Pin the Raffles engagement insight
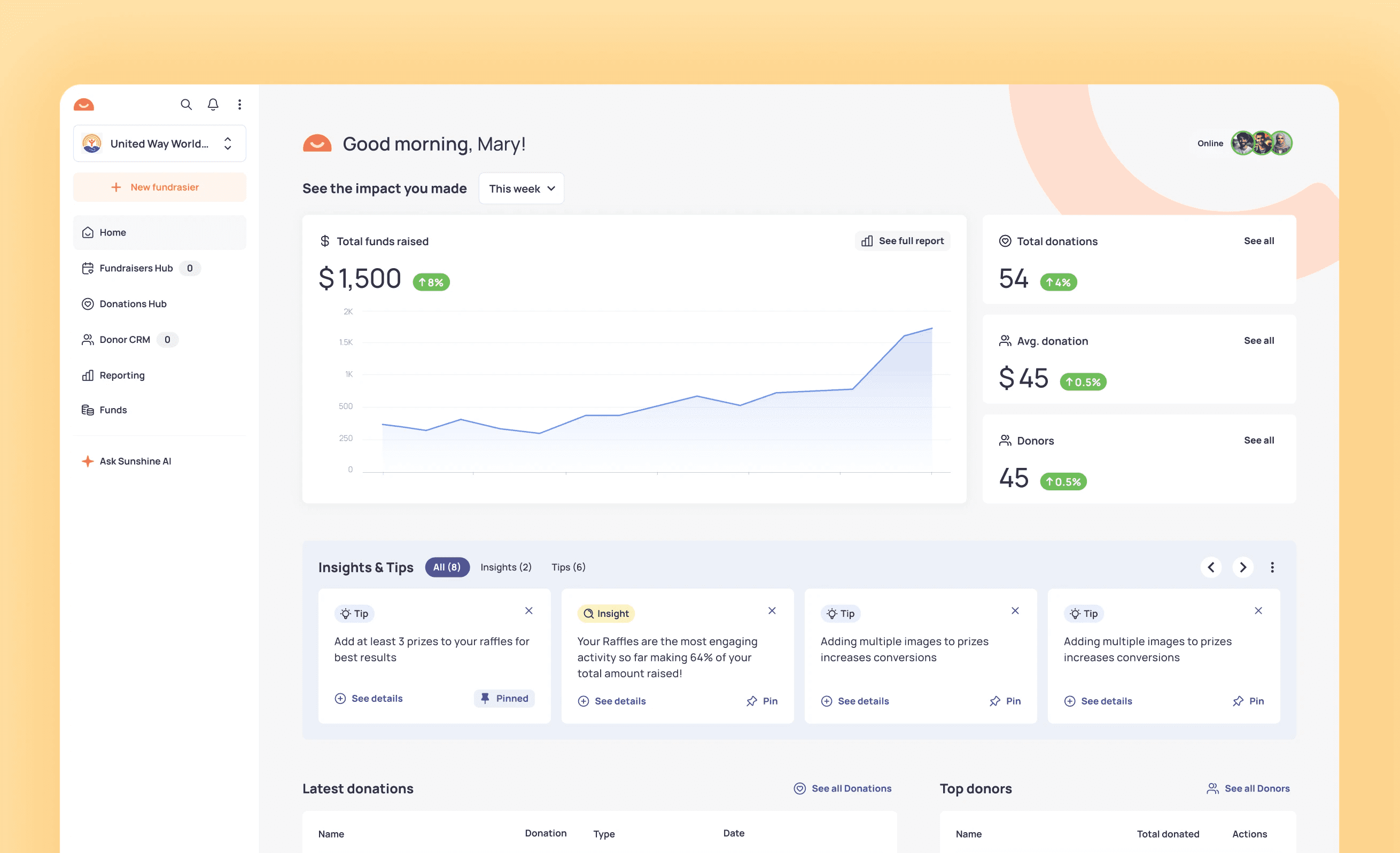1400x853 pixels. click(x=762, y=701)
